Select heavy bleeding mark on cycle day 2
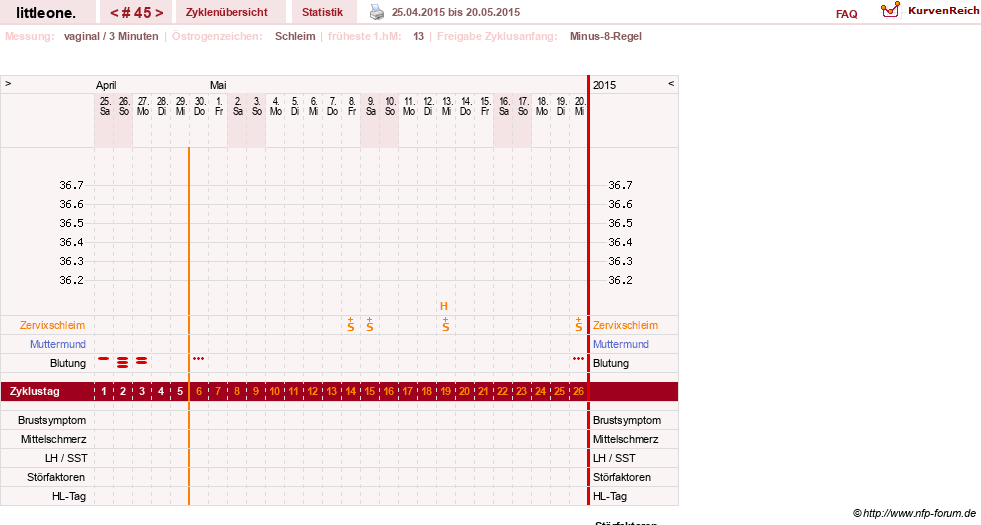The image size is (981, 525). point(123,362)
